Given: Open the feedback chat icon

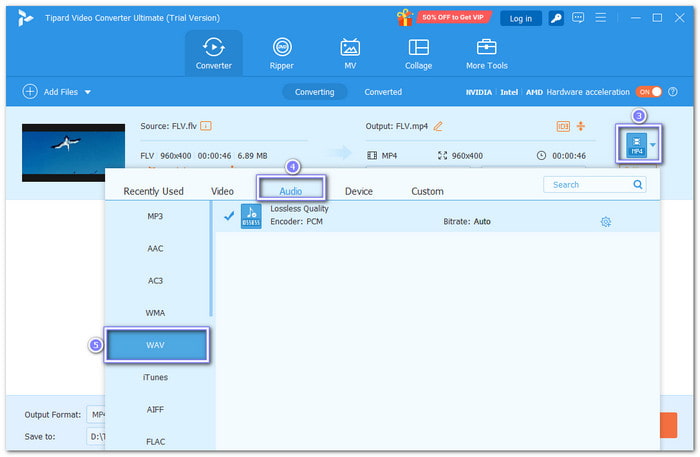Looking at the screenshot, I should click(x=578, y=18).
